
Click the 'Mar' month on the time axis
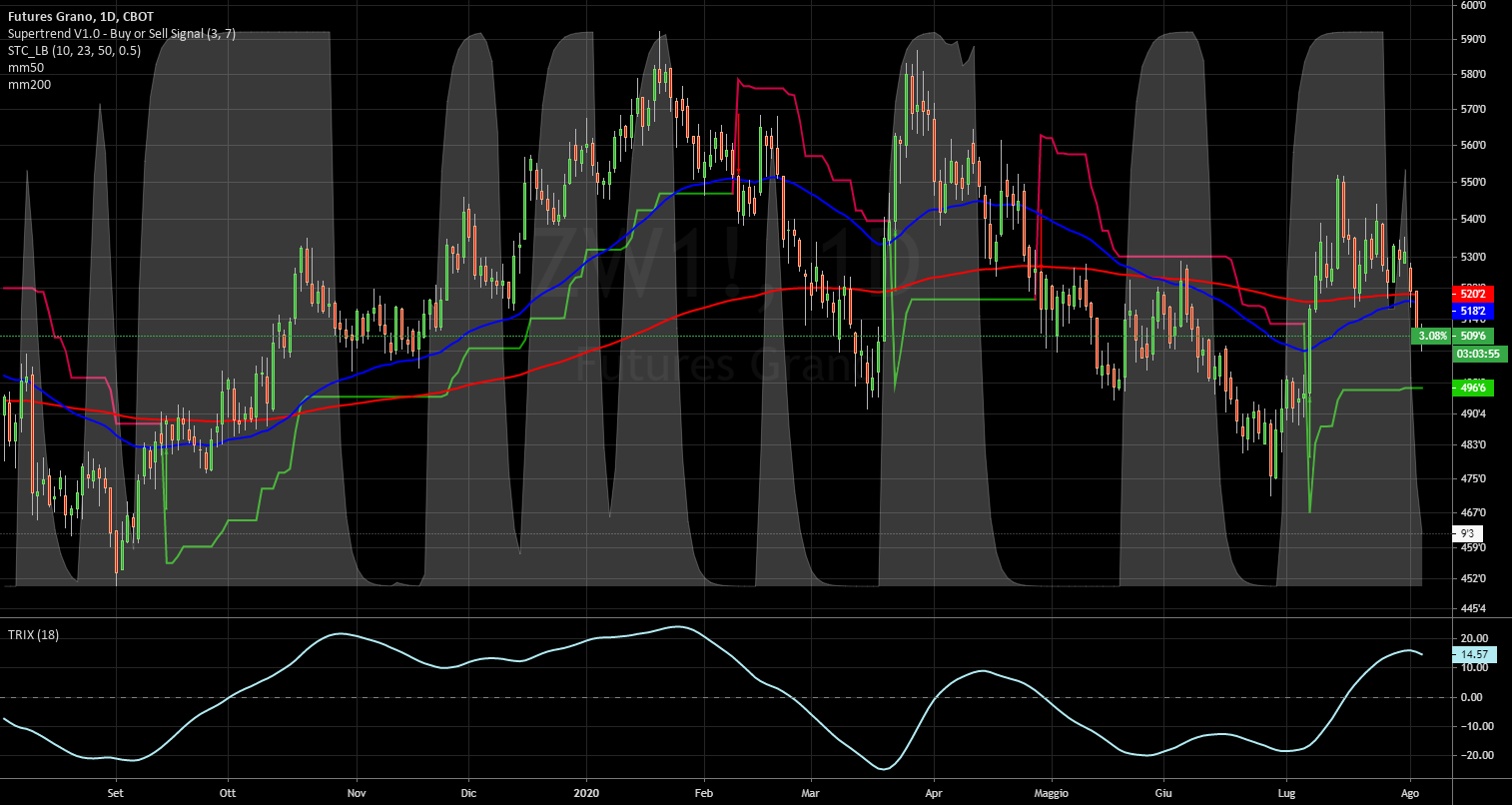[x=811, y=794]
